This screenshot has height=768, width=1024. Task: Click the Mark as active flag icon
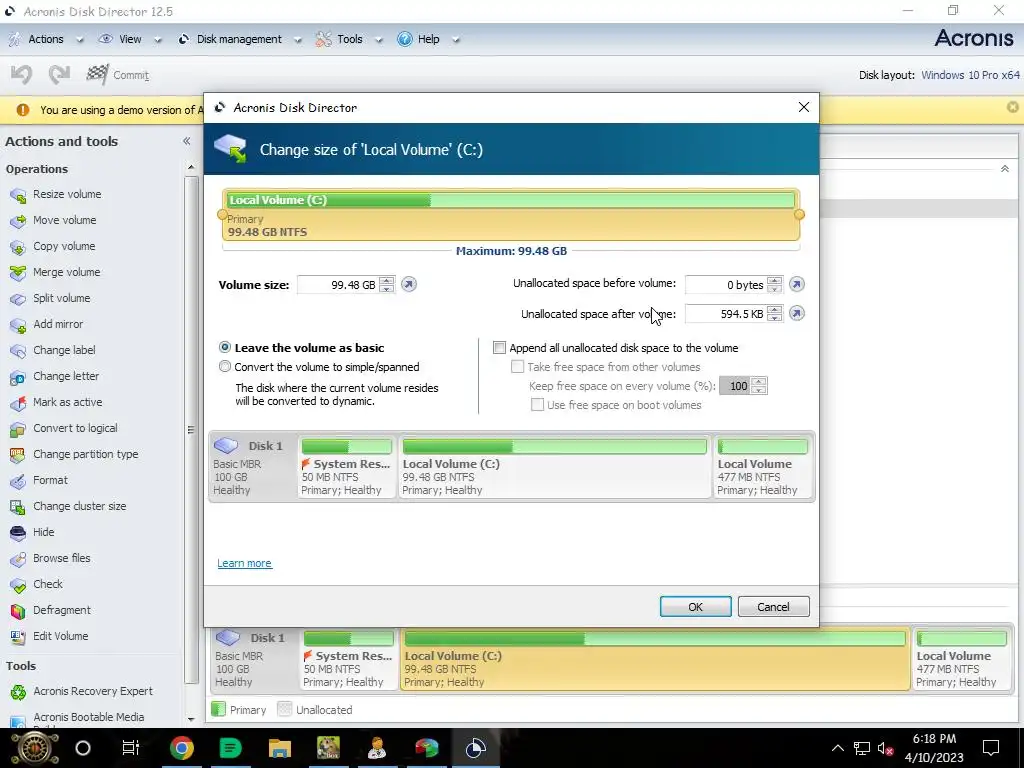18,403
